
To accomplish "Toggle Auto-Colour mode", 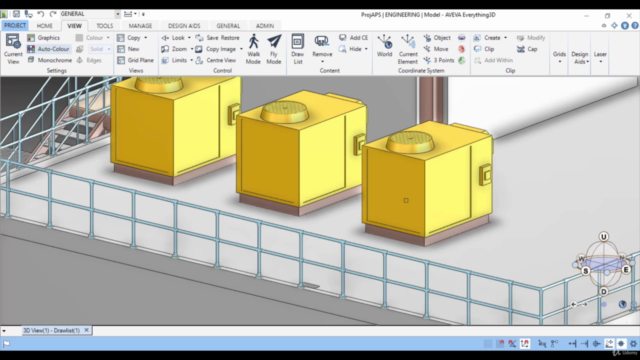I will click(48, 49).
